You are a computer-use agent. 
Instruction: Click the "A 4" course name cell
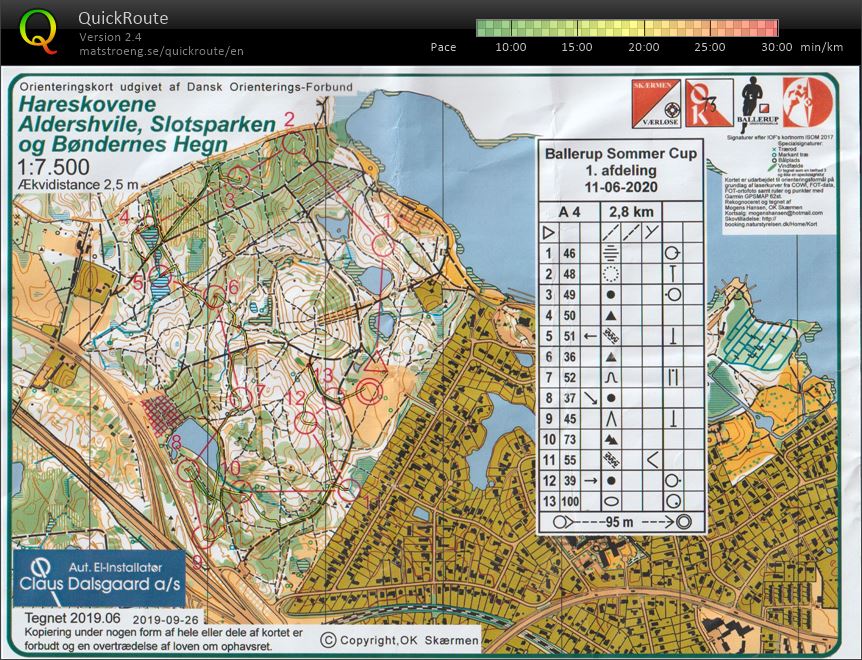click(570, 212)
